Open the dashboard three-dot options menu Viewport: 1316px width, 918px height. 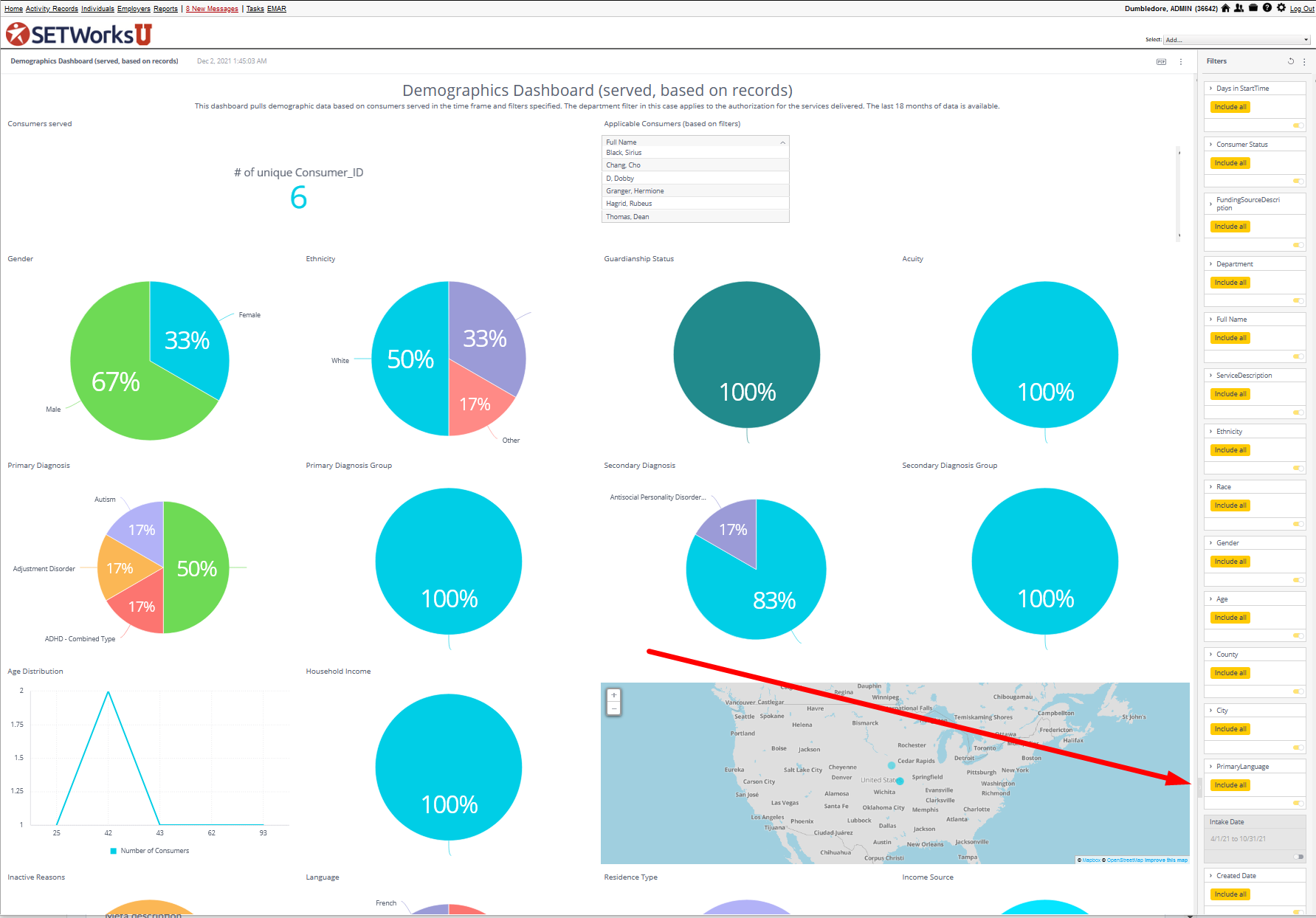(x=1181, y=62)
